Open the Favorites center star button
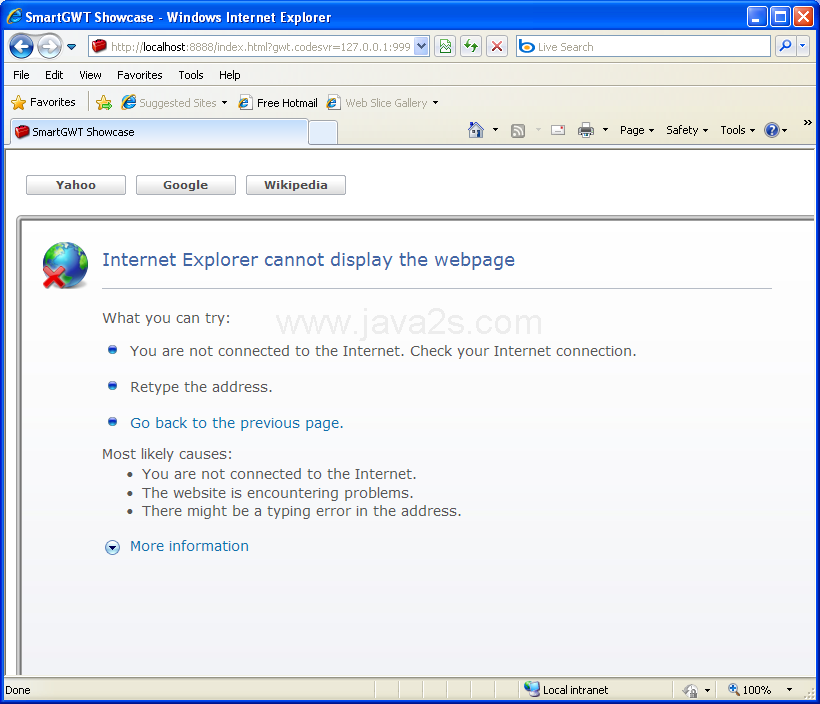The image size is (820, 704). point(43,103)
